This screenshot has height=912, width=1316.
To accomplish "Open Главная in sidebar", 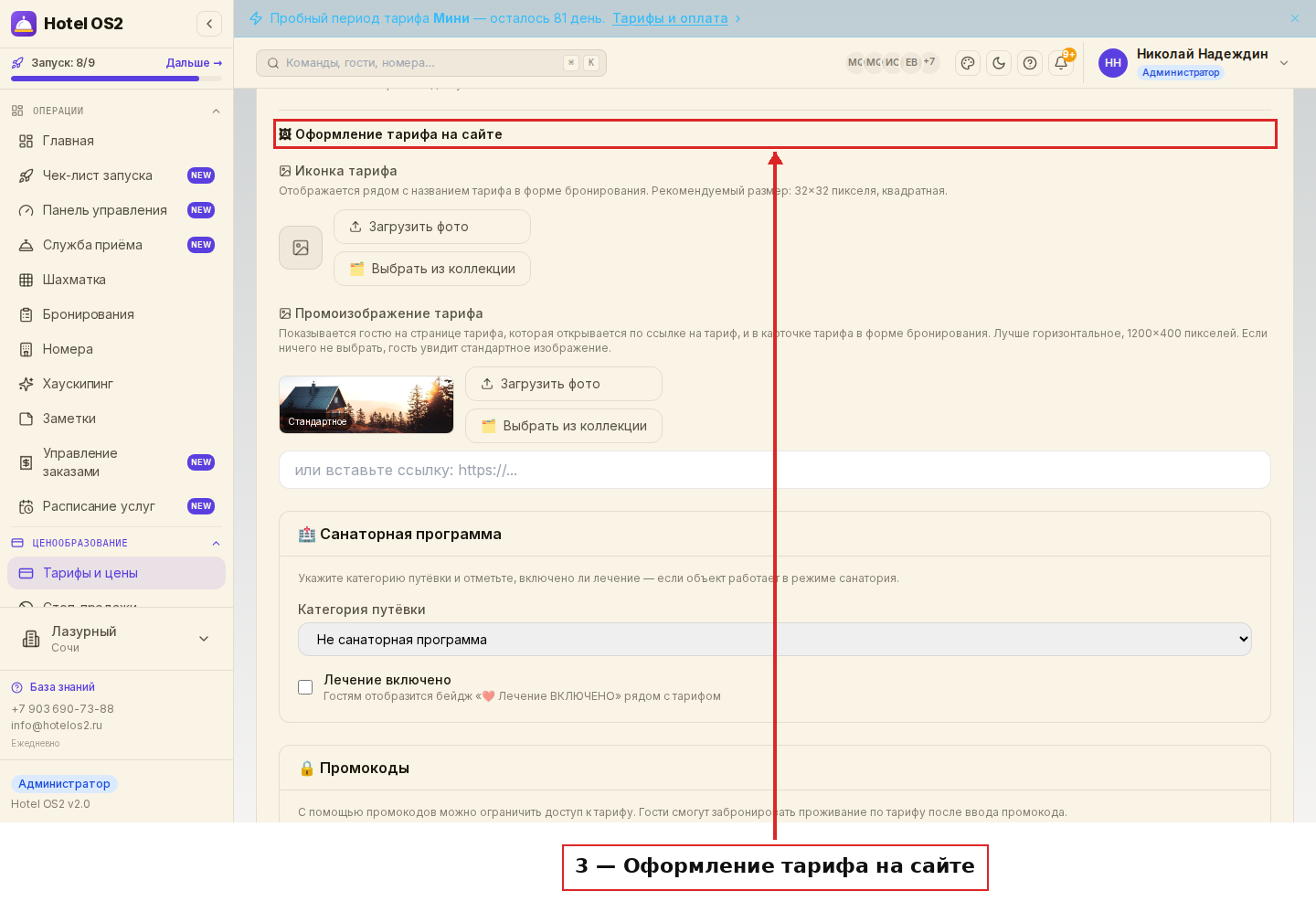I will click(117, 141).
